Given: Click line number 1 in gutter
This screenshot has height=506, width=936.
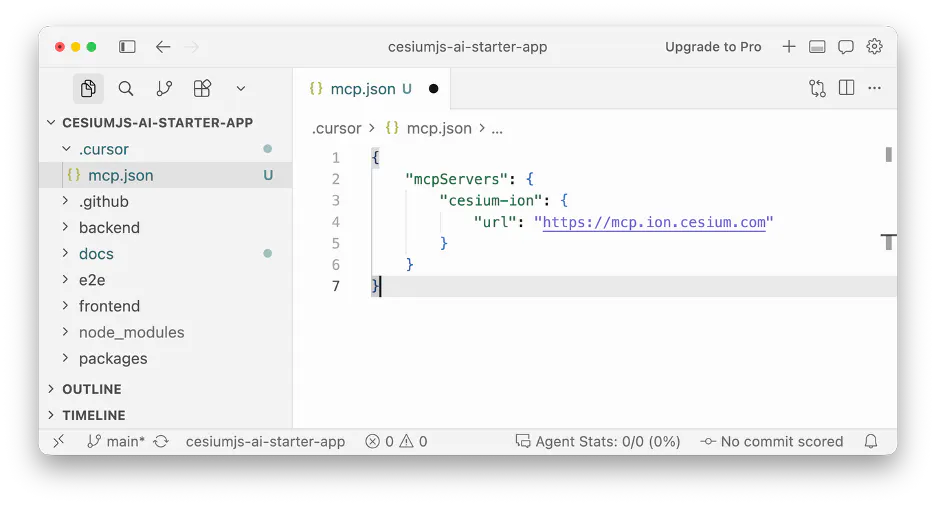Looking at the screenshot, I should click(336, 158).
